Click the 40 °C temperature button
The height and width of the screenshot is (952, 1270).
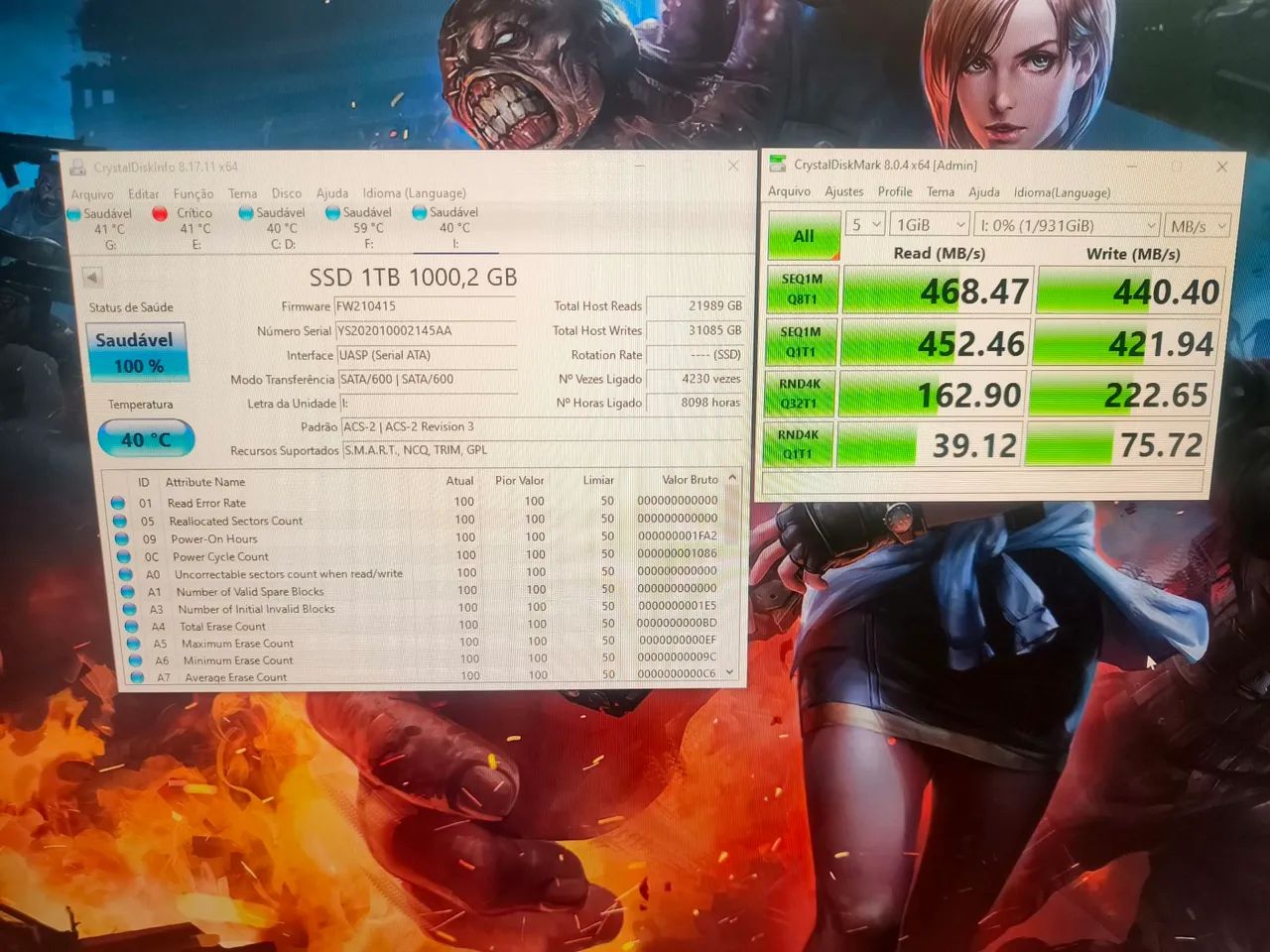146,439
